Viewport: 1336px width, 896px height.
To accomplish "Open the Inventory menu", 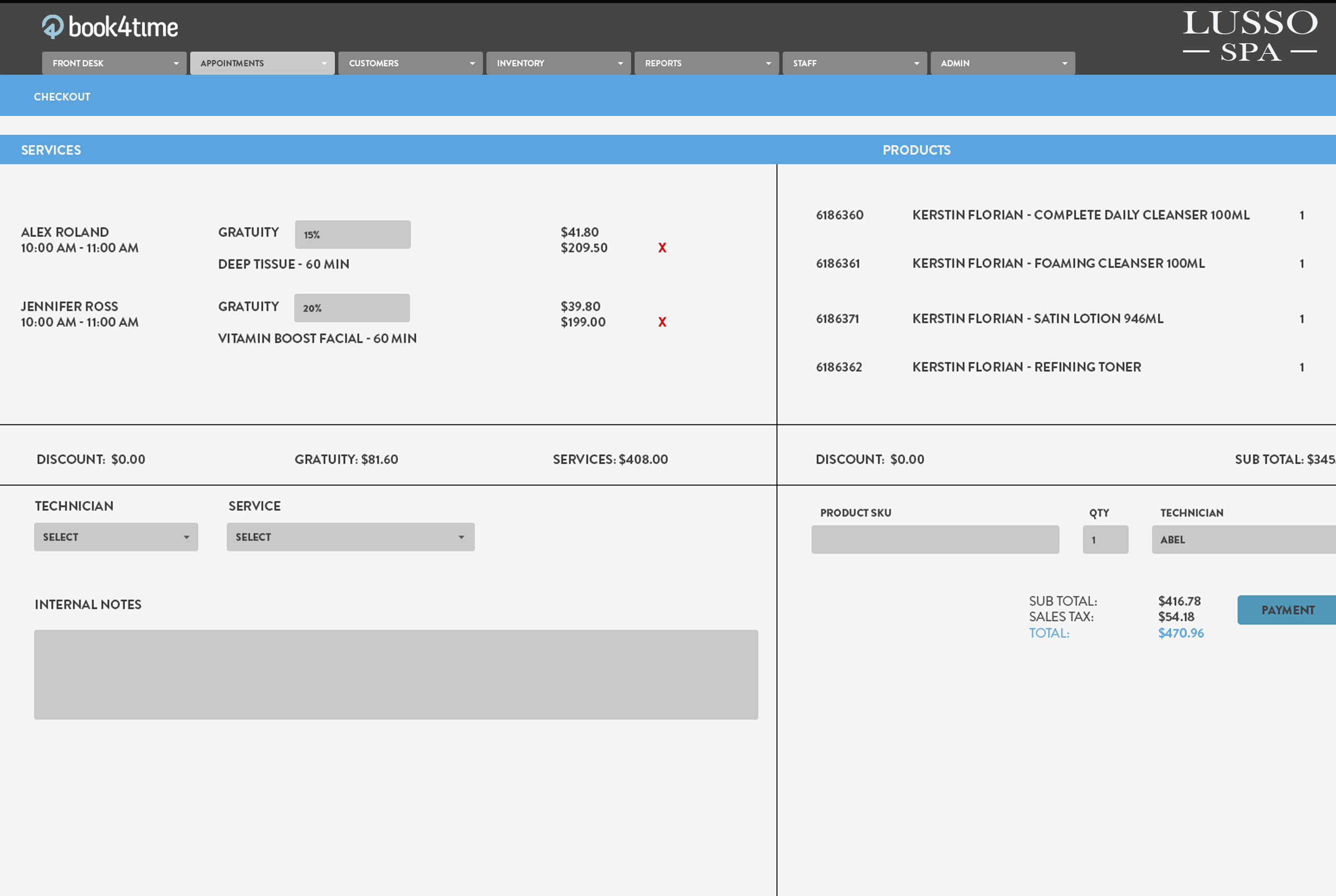I will tap(558, 63).
